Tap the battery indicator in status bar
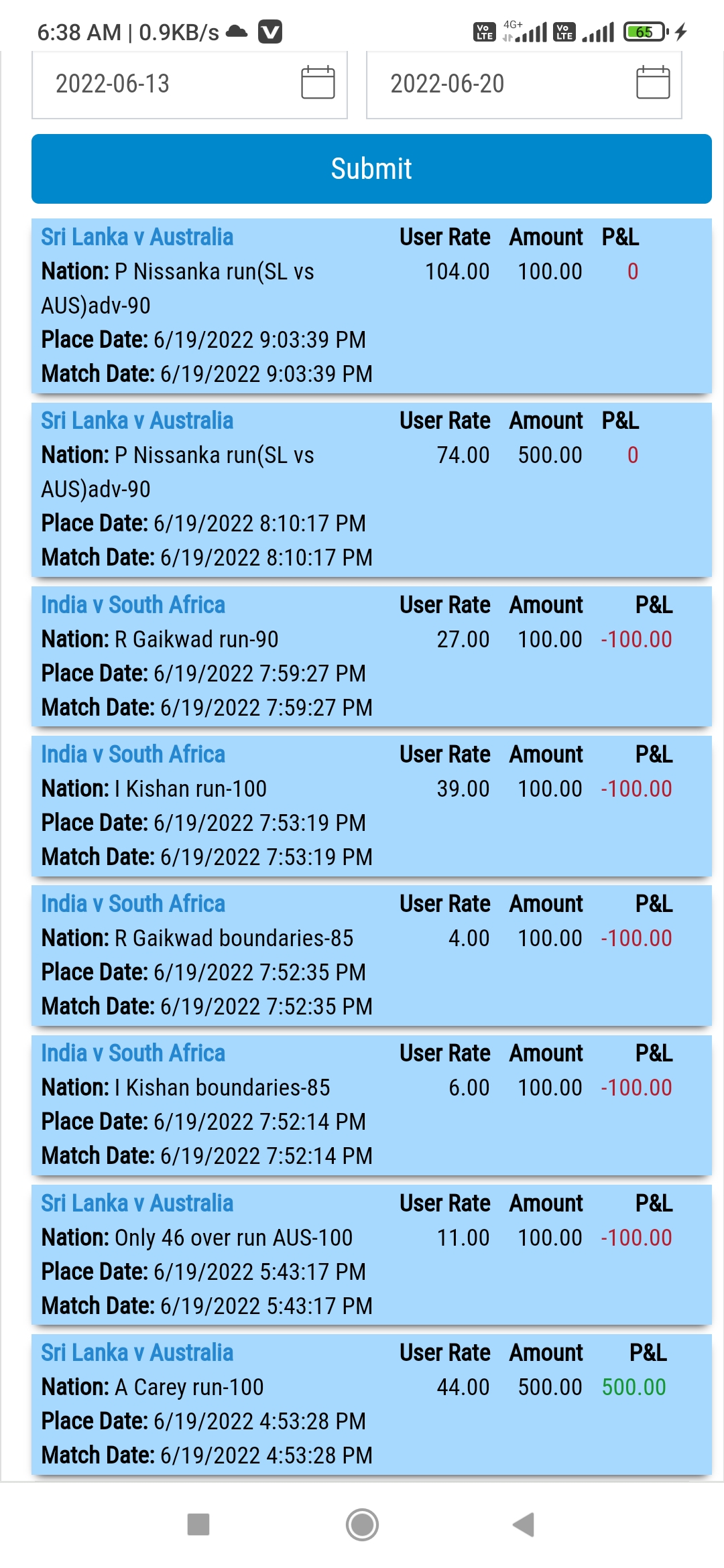 tap(645, 31)
